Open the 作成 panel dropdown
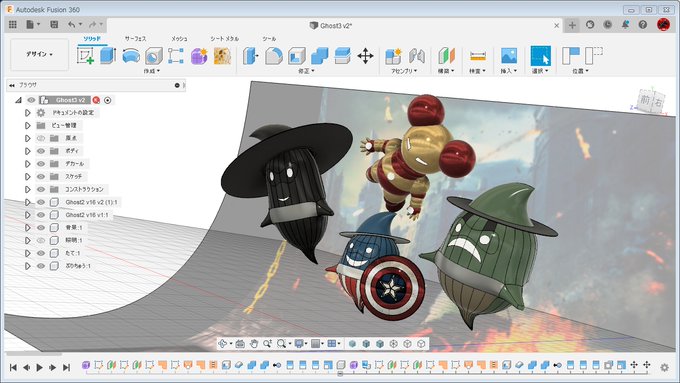 coord(152,71)
